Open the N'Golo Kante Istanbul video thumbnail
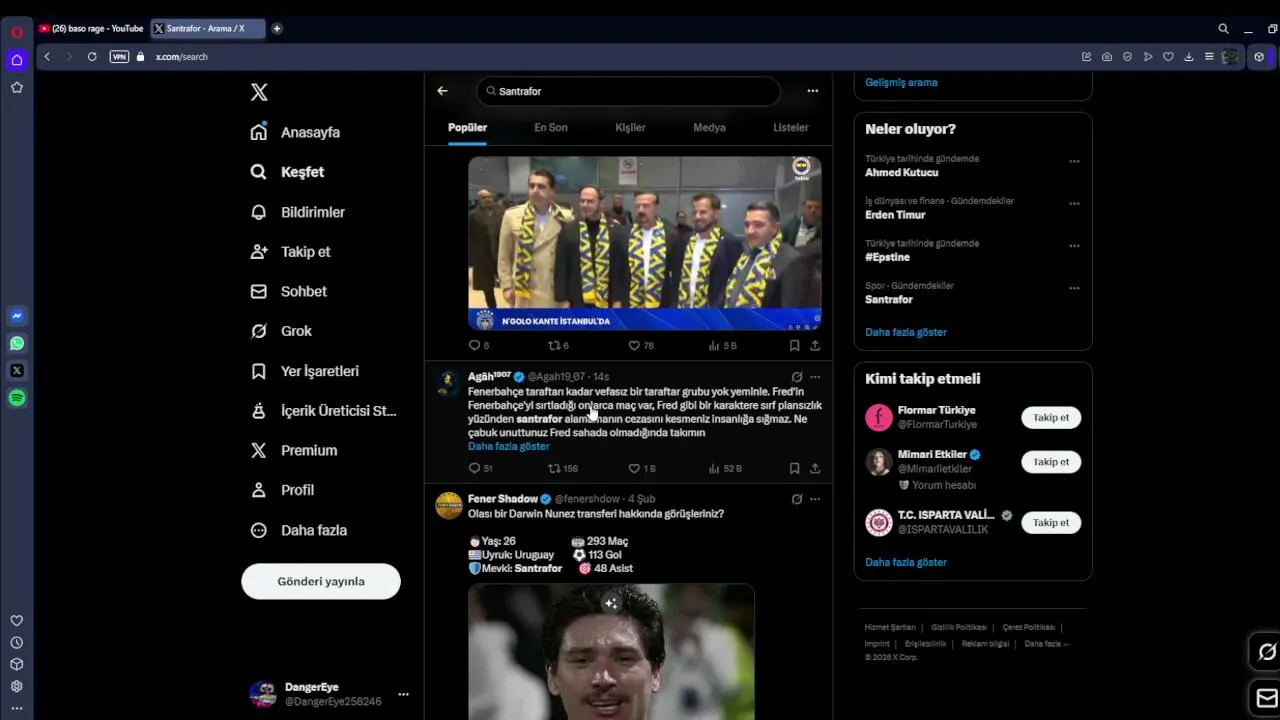The width and height of the screenshot is (1280, 720). coord(645,243)
